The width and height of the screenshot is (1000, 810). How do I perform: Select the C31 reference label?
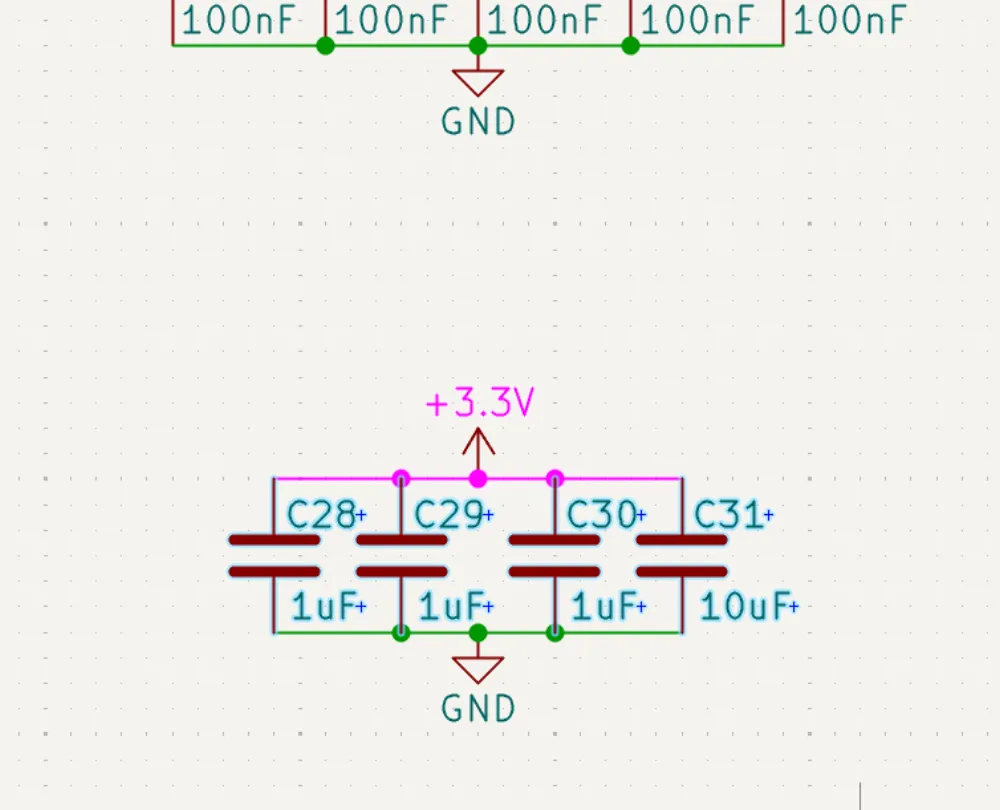pos(728,515)
